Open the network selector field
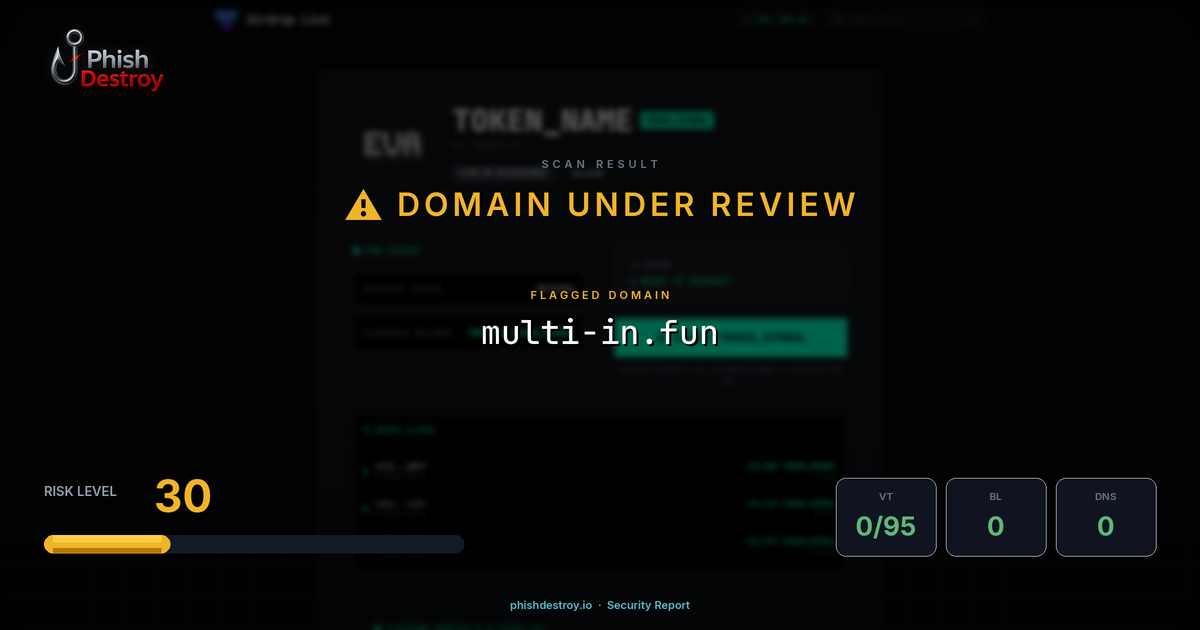Image resolution: width=1200 pixels, height=630 pixels. click(468, 288)
